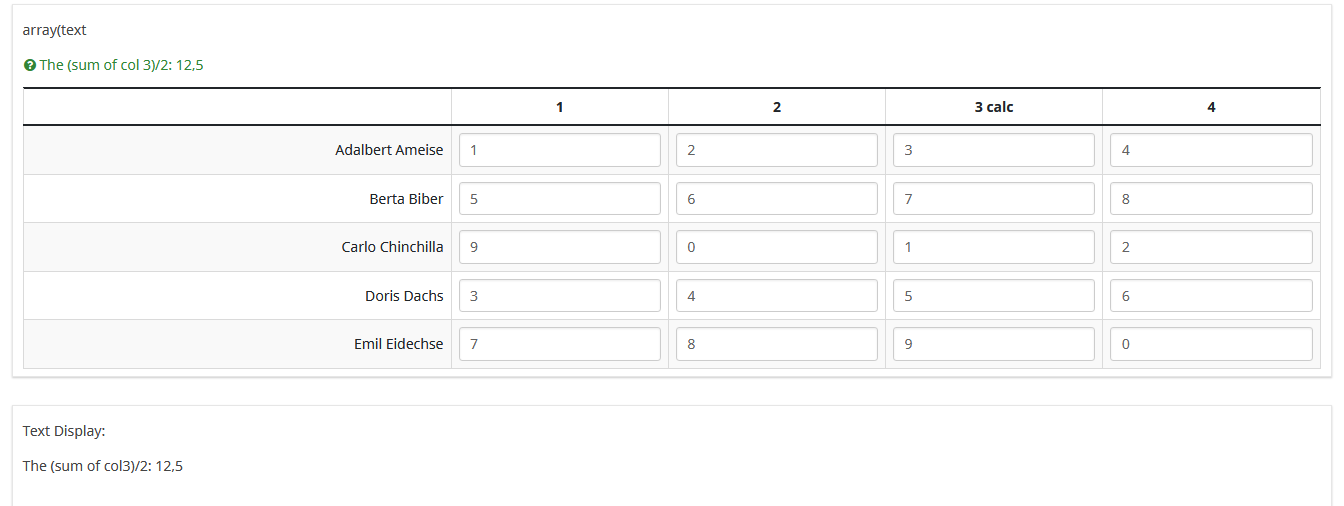Select Carlo Chinchilla column 1 field
Viewport: 1344px width, 506px height.
(560, 247)
